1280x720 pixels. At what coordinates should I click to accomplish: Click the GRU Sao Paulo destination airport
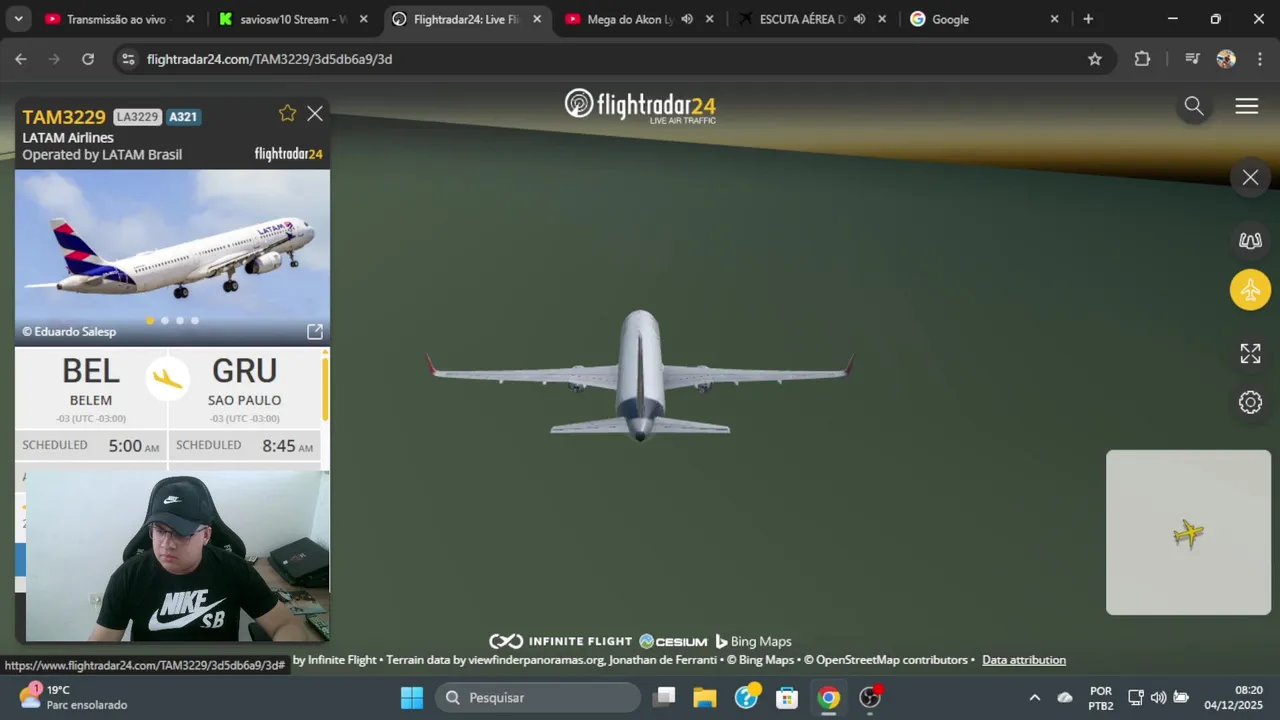(245, 389)
